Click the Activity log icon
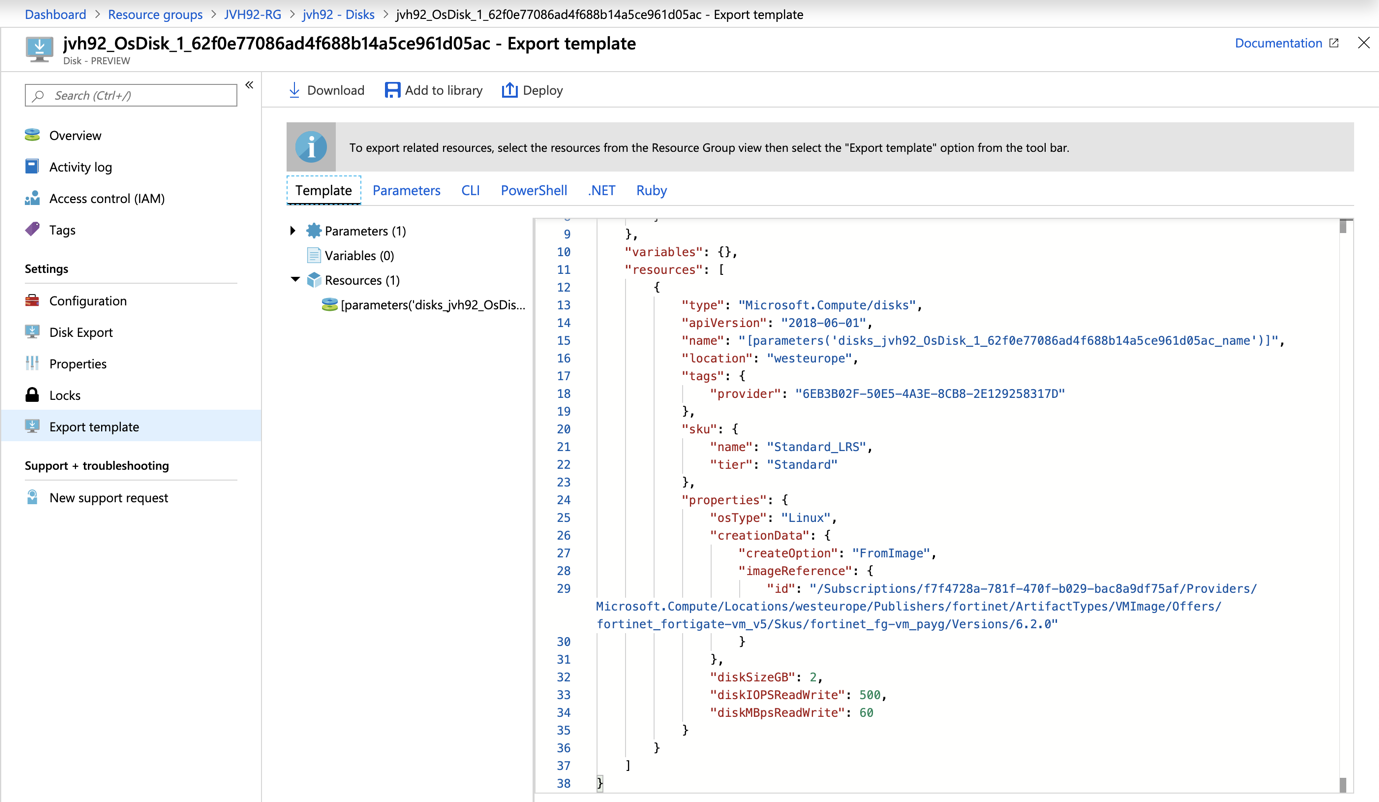 click(x=32, y=167)
